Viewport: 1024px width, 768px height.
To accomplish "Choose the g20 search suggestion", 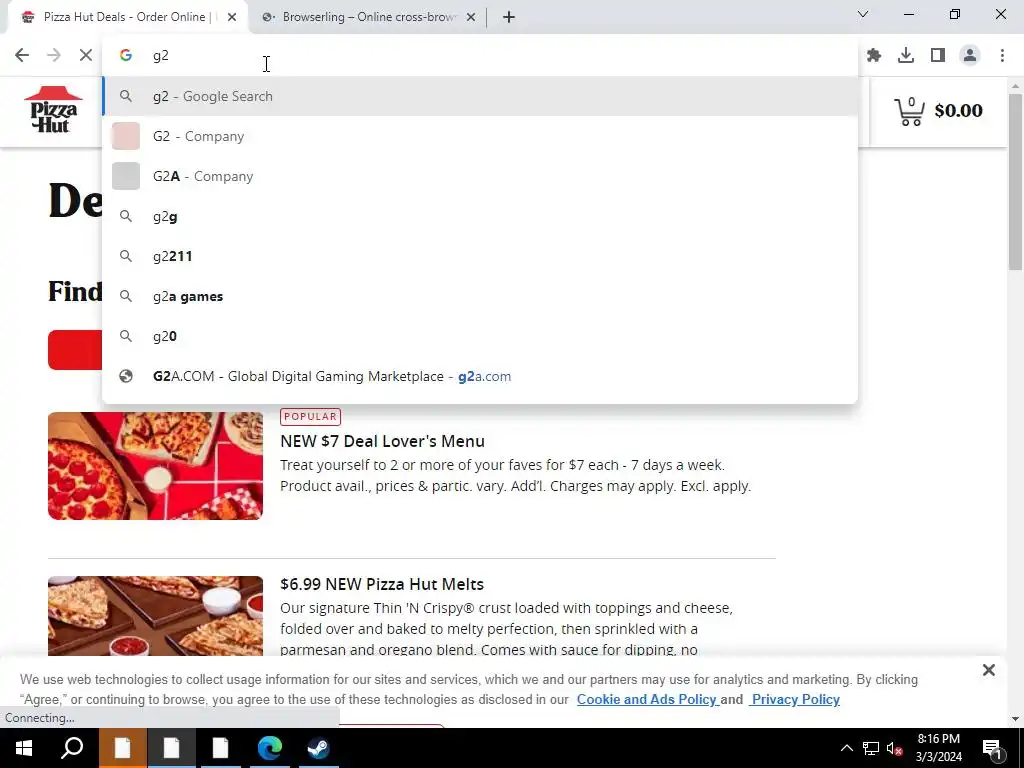I will pos(480,336).
